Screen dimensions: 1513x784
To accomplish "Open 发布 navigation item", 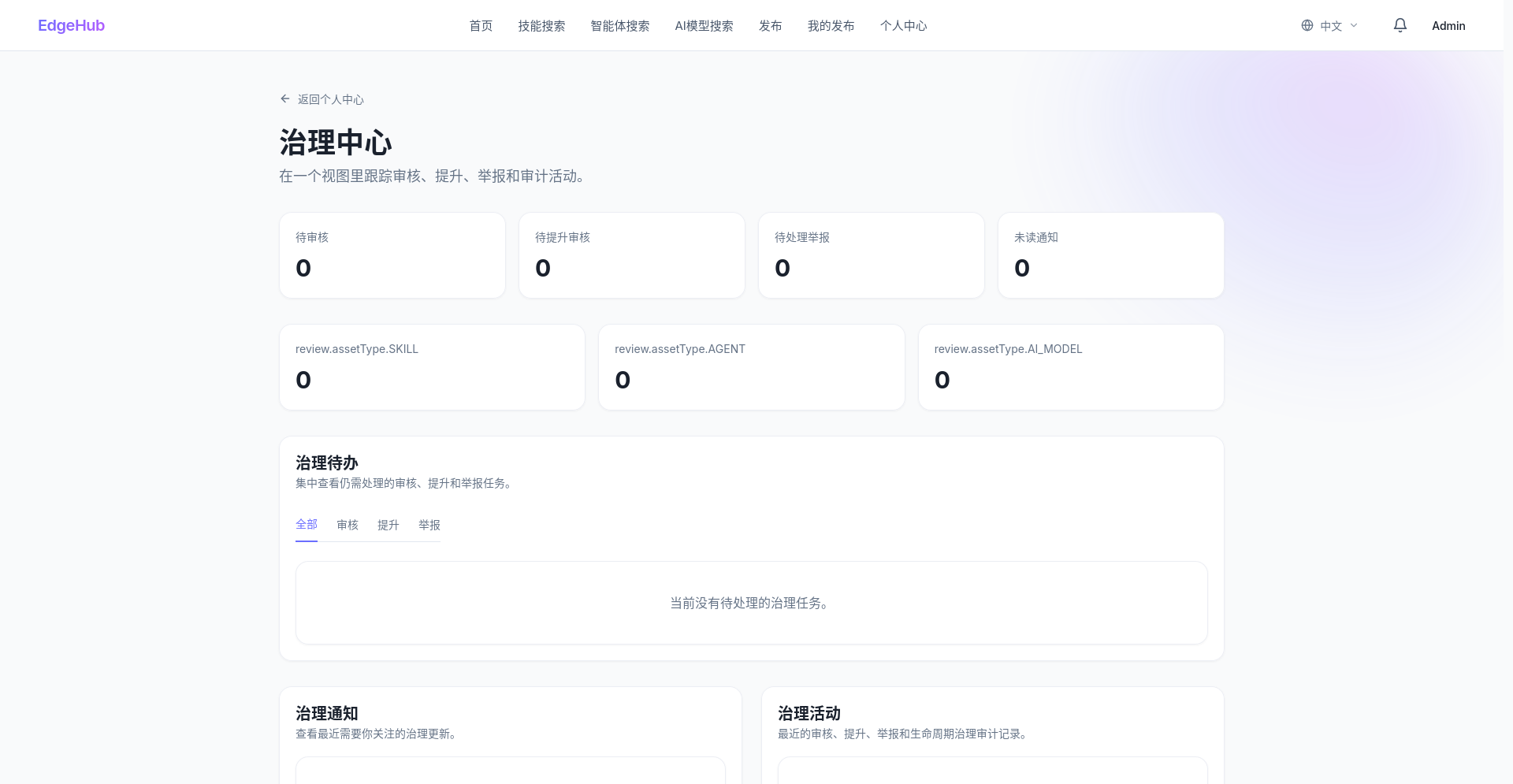I will [x=770, y=26].
